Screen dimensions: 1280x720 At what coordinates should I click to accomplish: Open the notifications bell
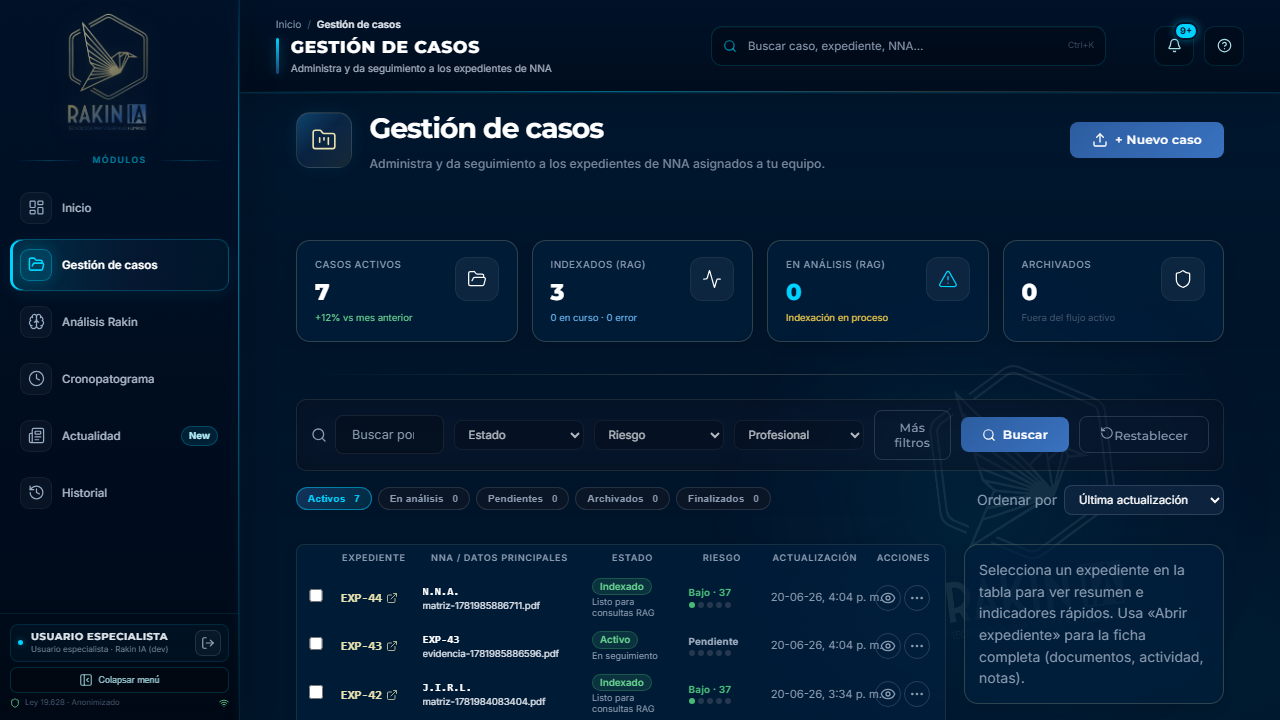(1174, 46)
